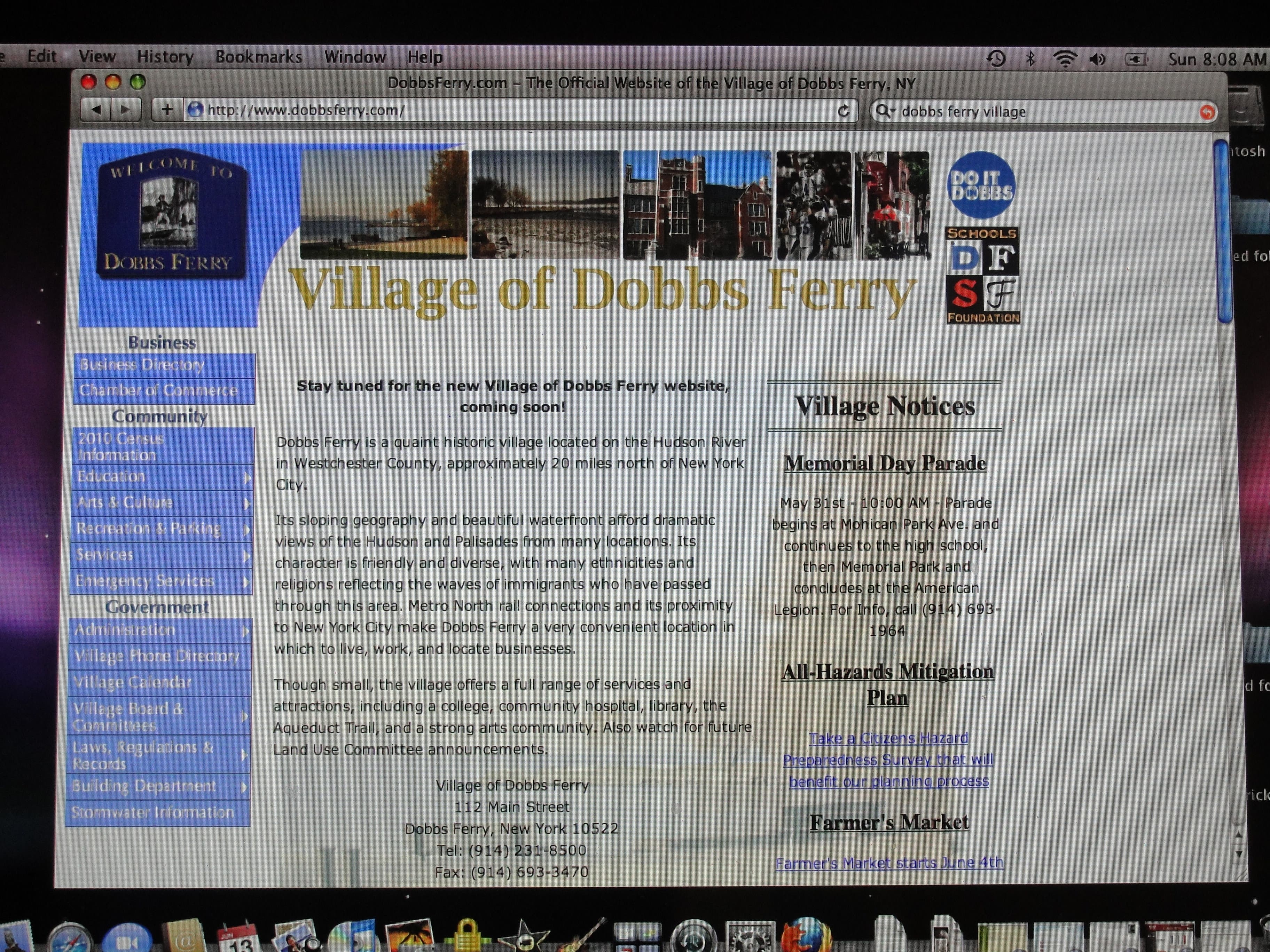Reload the page with the refresh arrow
The image size is (1270, 952).
coord(843,111)
